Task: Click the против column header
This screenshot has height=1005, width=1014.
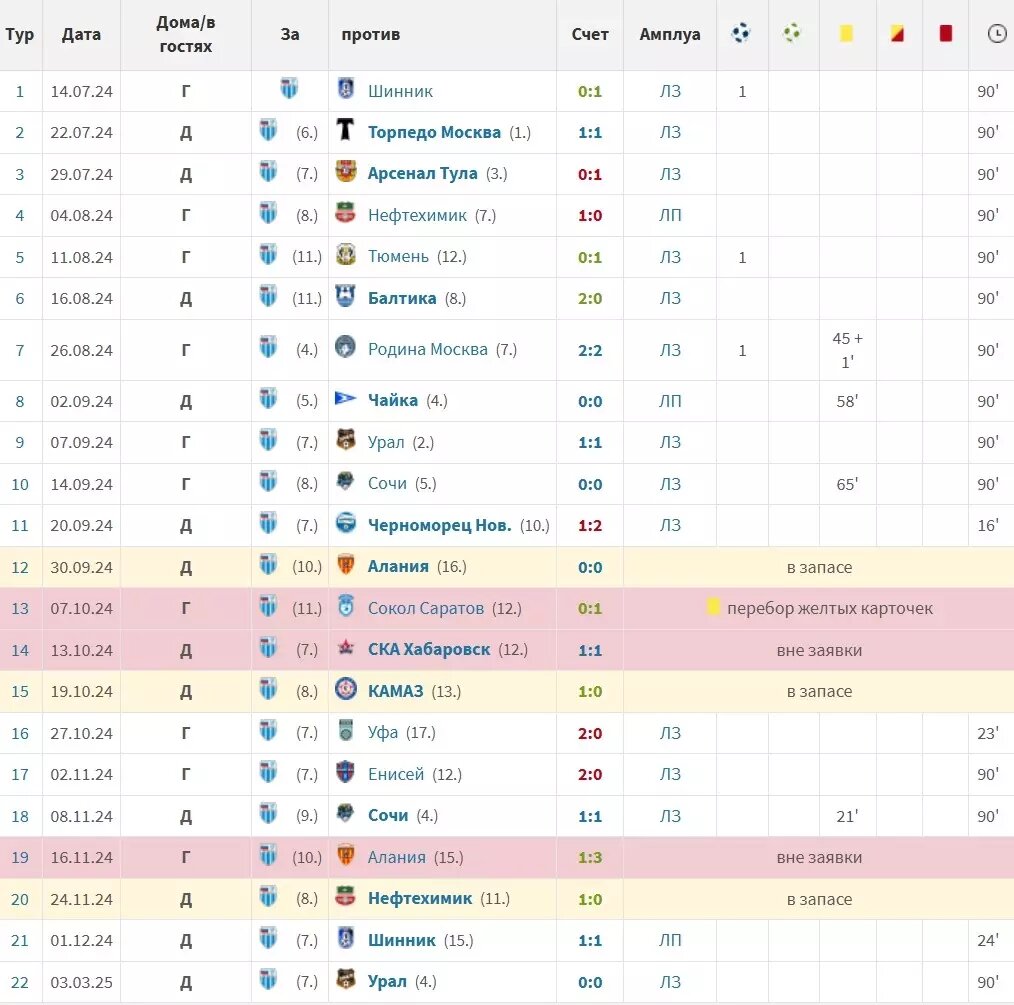Action: click(x=371, y=34)
